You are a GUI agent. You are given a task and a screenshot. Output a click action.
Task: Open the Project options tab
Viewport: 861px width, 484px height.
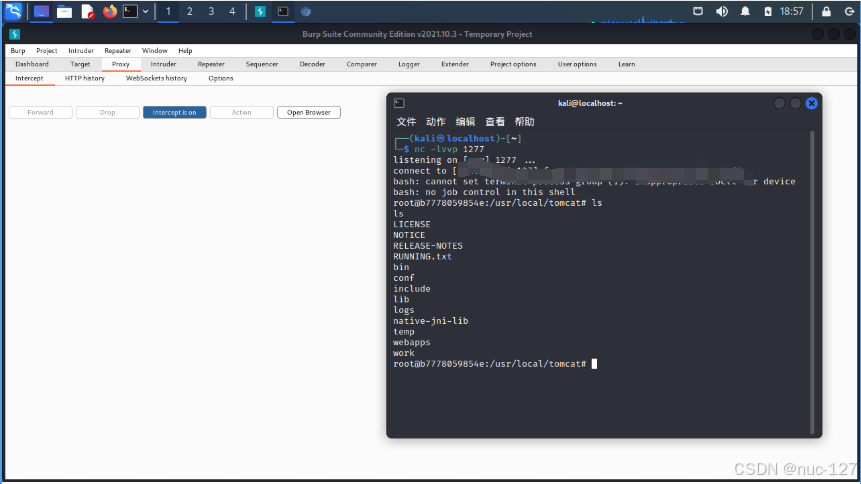tap(513, 64)
